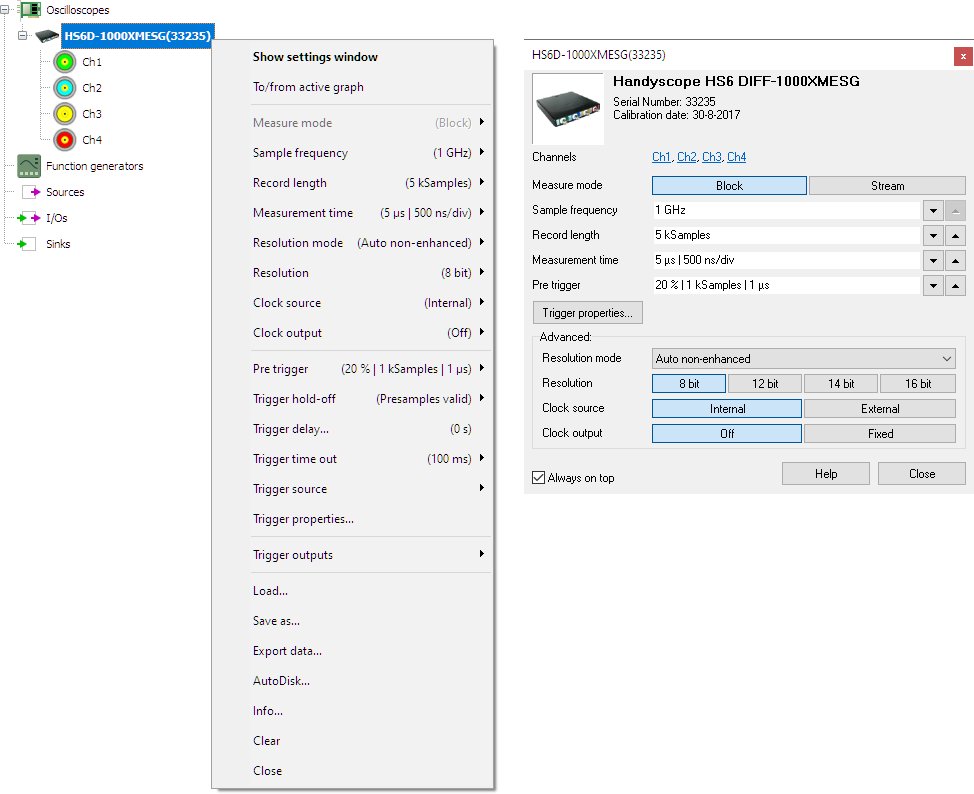The width and height of the screenshot is (974, 794).
Task: Set measure mode to Stream
Action: 887,186
